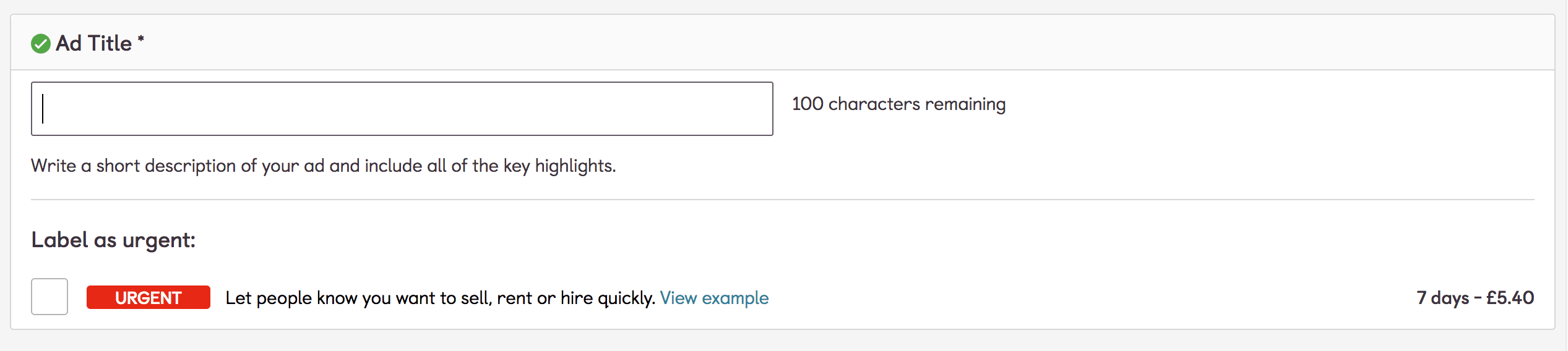
Task: Open the View example link
Action: coord(714,298)
